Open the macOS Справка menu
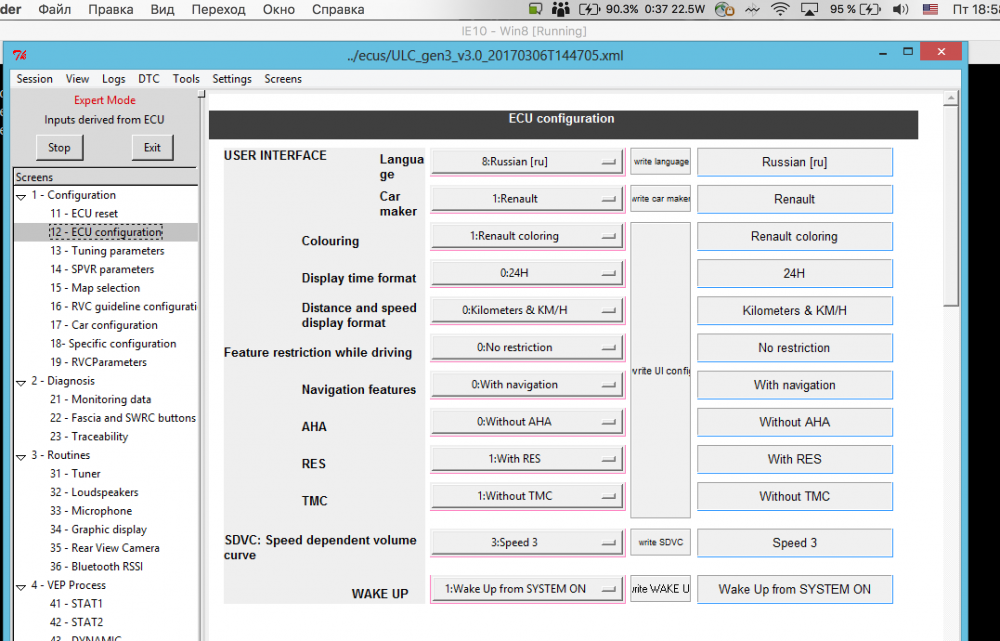This screenshot has height=641, width=1000. pos(338,10)
